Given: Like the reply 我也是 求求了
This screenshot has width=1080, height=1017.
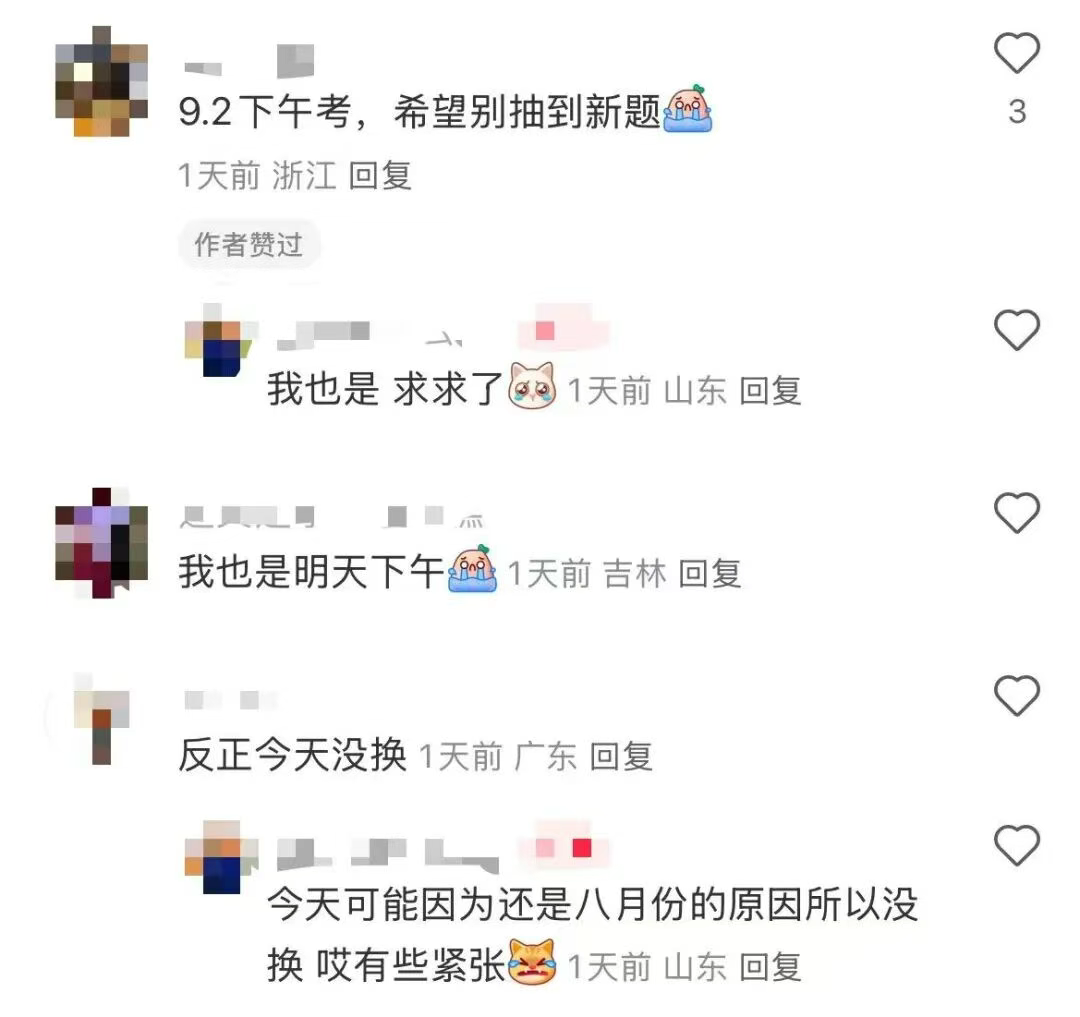Looking at the screenshot, I should pyautogui.click(x=1017, y=330).
